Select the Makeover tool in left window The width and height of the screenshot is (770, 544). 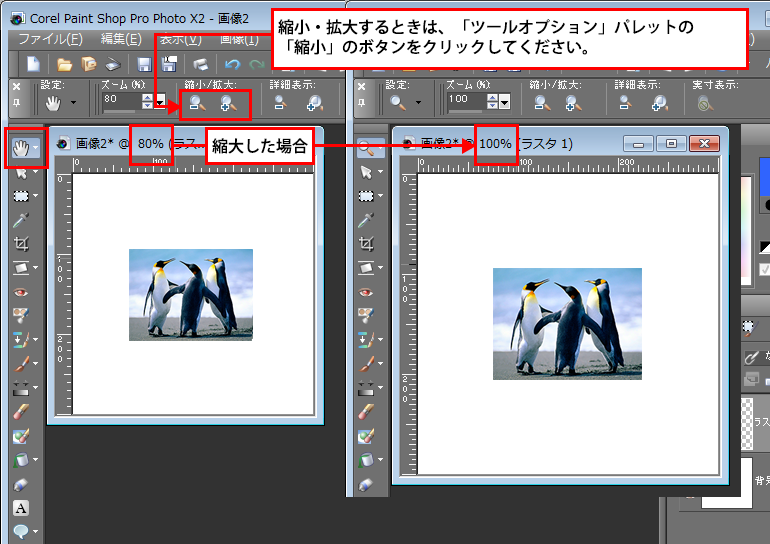point(21,315)
